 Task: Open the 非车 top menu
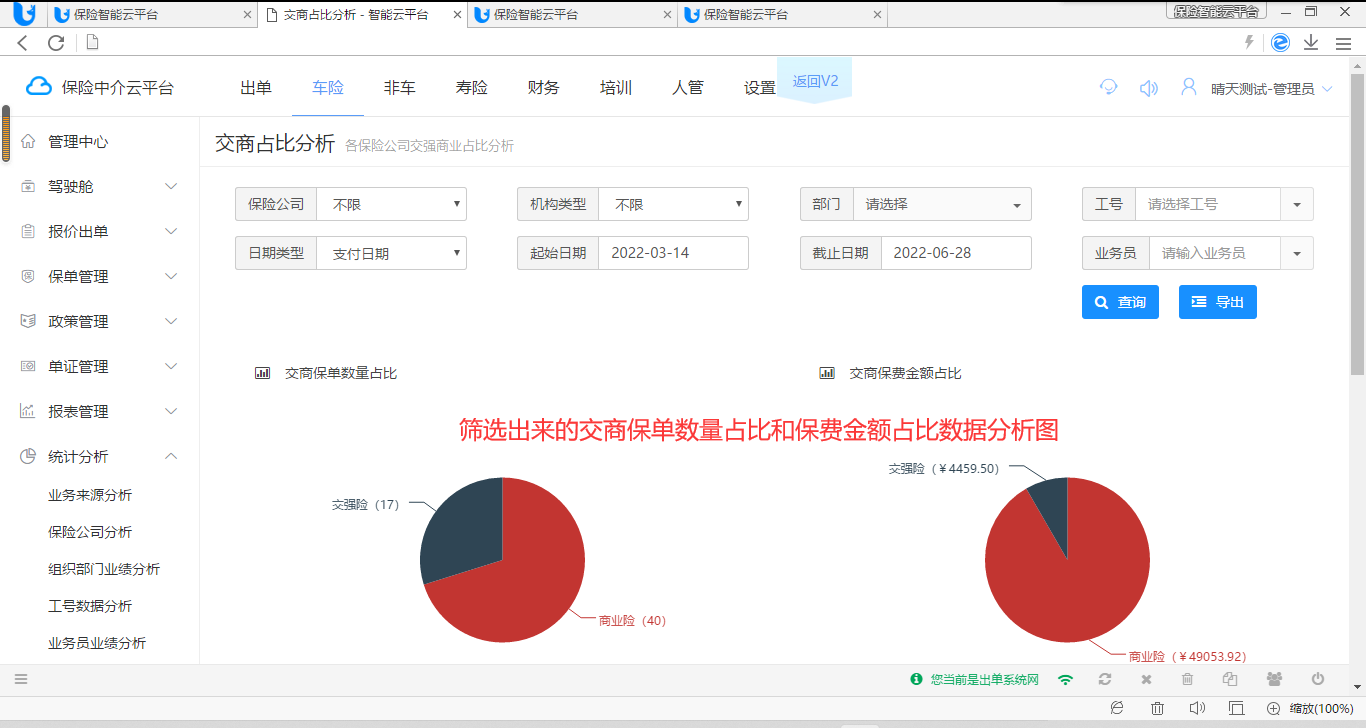click(x=400, y=88)
